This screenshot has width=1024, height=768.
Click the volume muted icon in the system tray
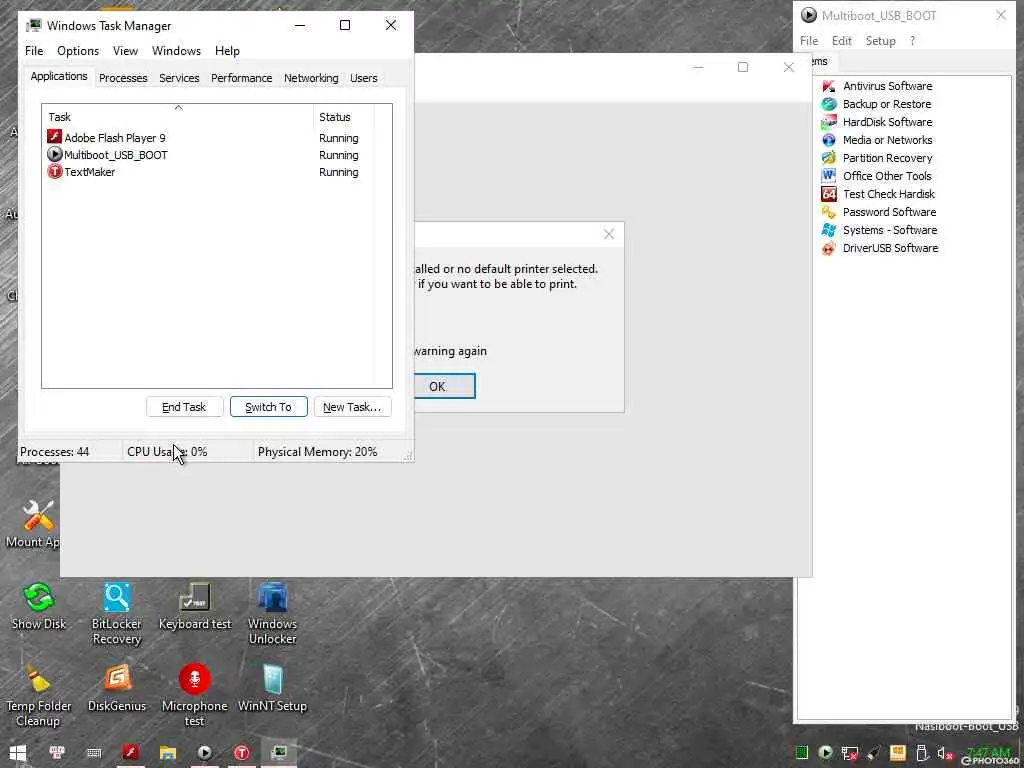[x=944, y=753]
